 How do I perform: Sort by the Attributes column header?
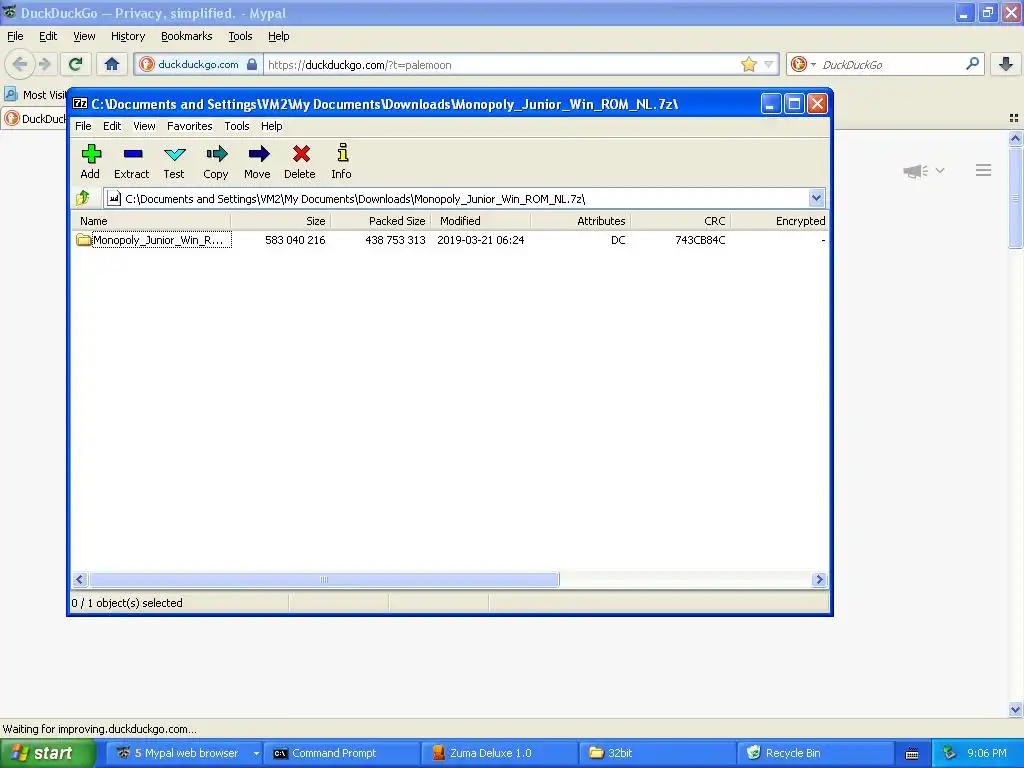[581, 221]
